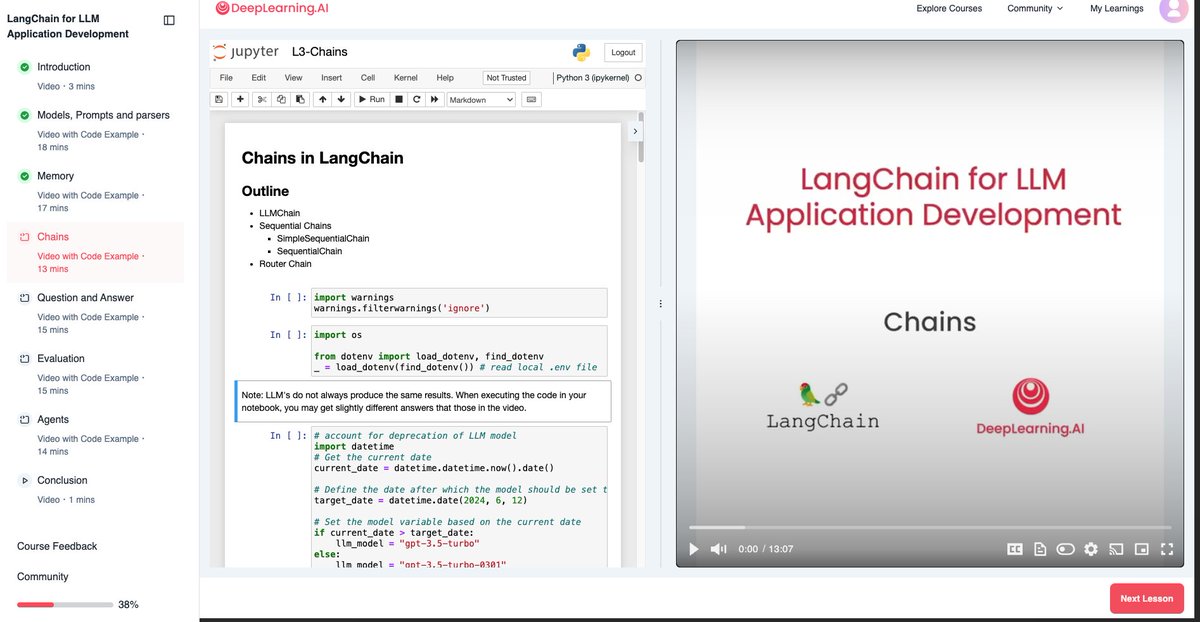Expand the Community dropdown in header
This screenshot has width=1200, height=622.
click(1036, 8)
